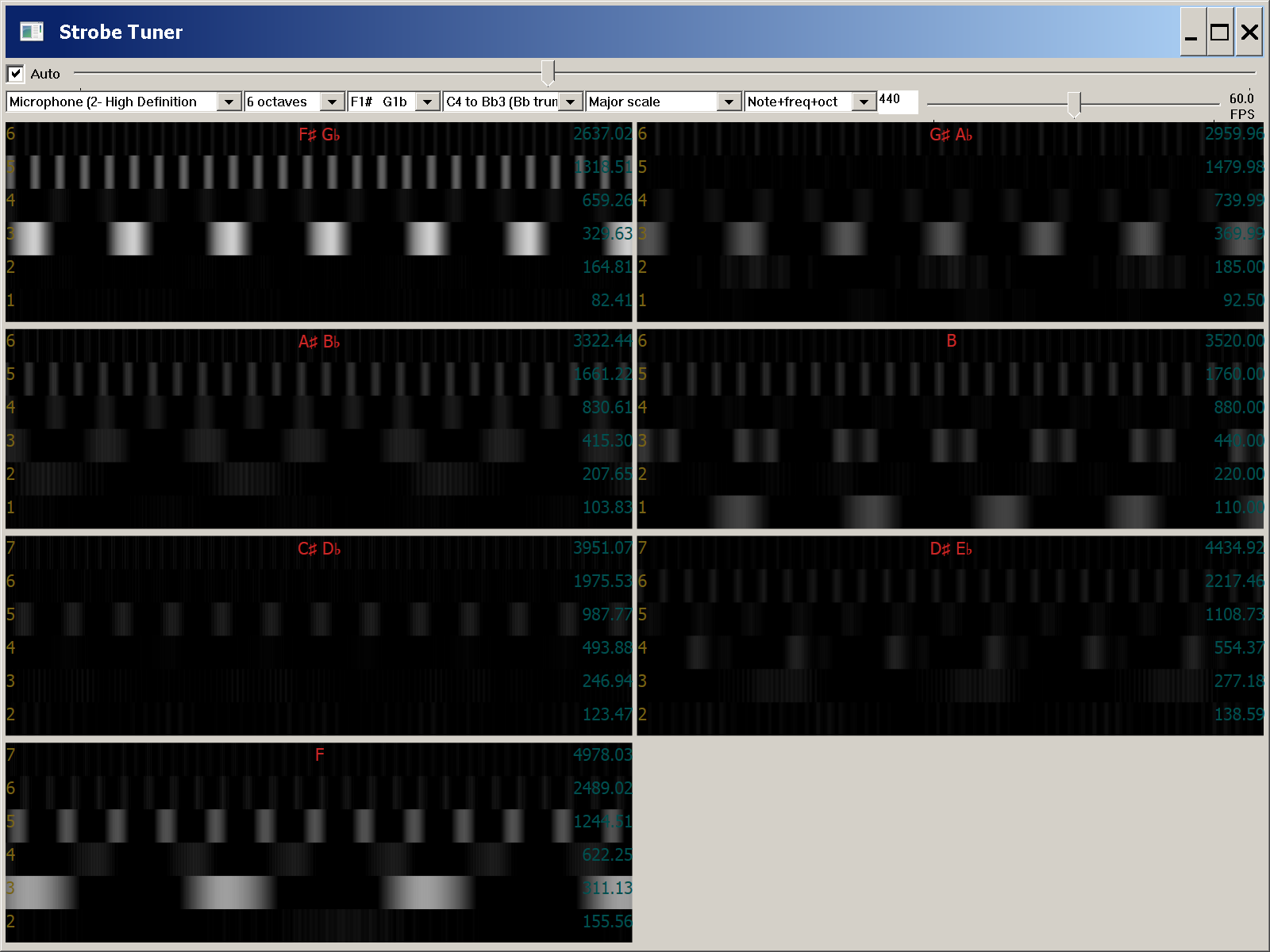
Task: Open the "C4 to Bb3 (Bb trumpet)" range dropdown
Action: pos(570,102)
